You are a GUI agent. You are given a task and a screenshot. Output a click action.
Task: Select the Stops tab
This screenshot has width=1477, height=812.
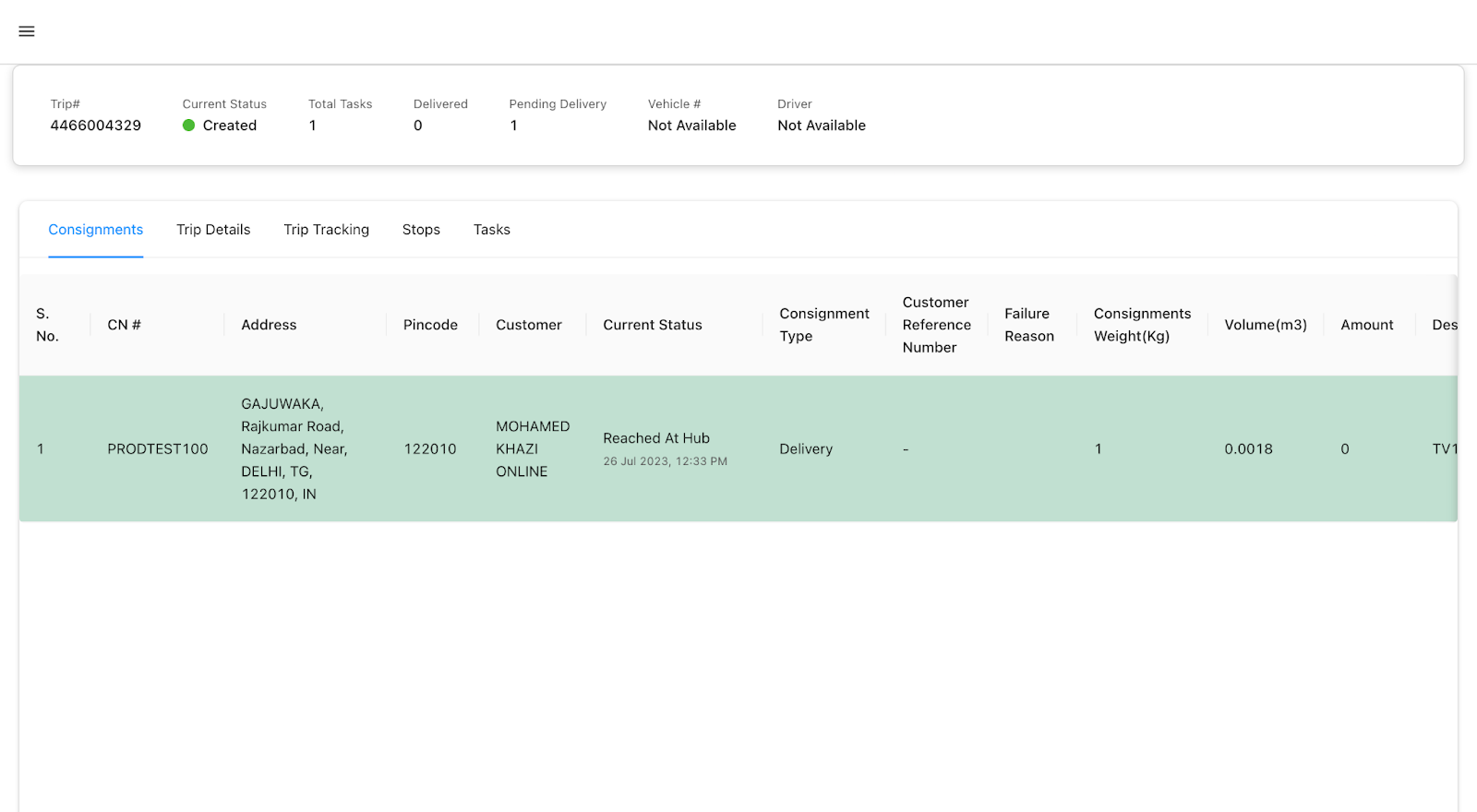click(421, 230)
